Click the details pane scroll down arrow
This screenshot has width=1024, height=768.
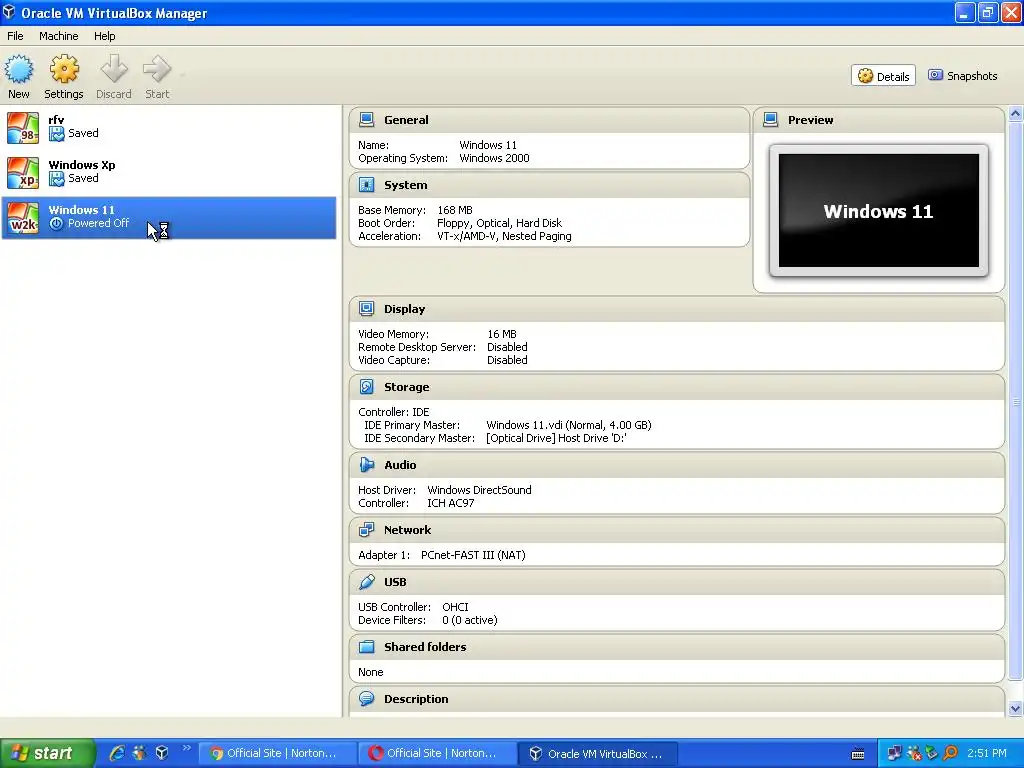pyautogui.click(x=1015, y=708)
